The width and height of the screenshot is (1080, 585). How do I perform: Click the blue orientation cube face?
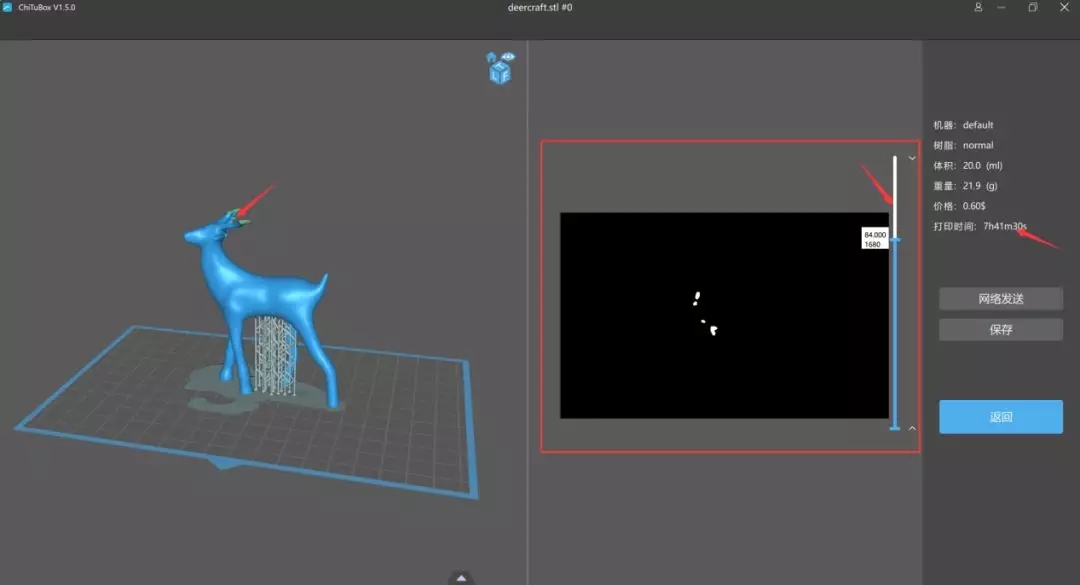tap(500, 74)
